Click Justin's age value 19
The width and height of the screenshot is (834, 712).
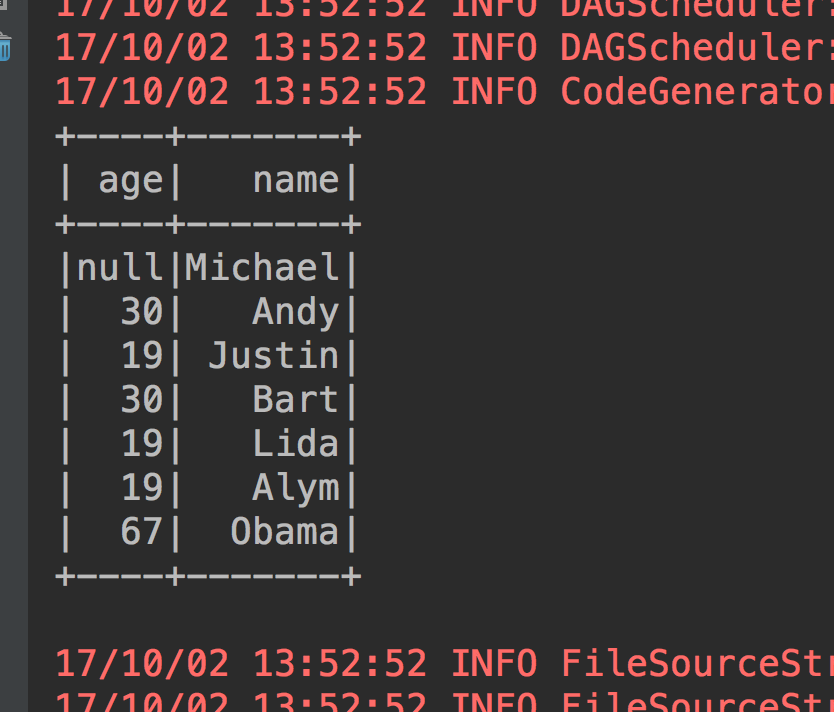coord(141,356)
